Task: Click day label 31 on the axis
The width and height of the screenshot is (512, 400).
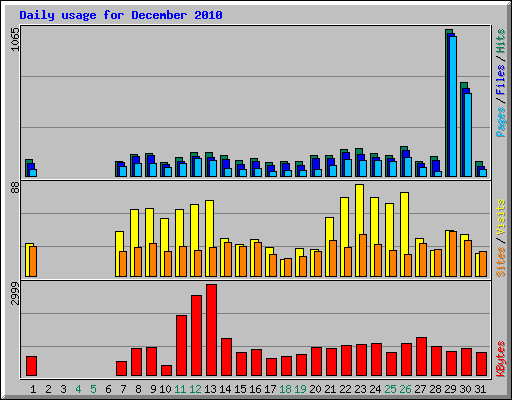Action: coord(480,389)
